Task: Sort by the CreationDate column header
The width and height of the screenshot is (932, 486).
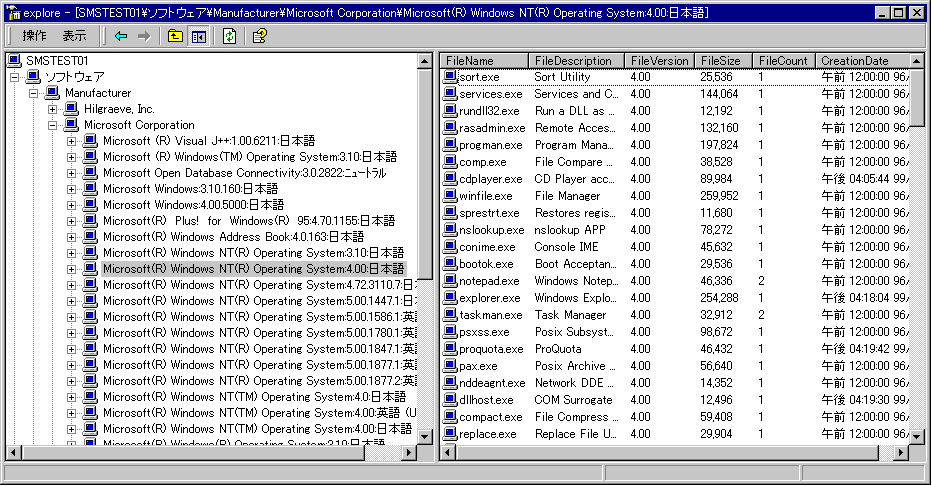Action: (862, 61)
